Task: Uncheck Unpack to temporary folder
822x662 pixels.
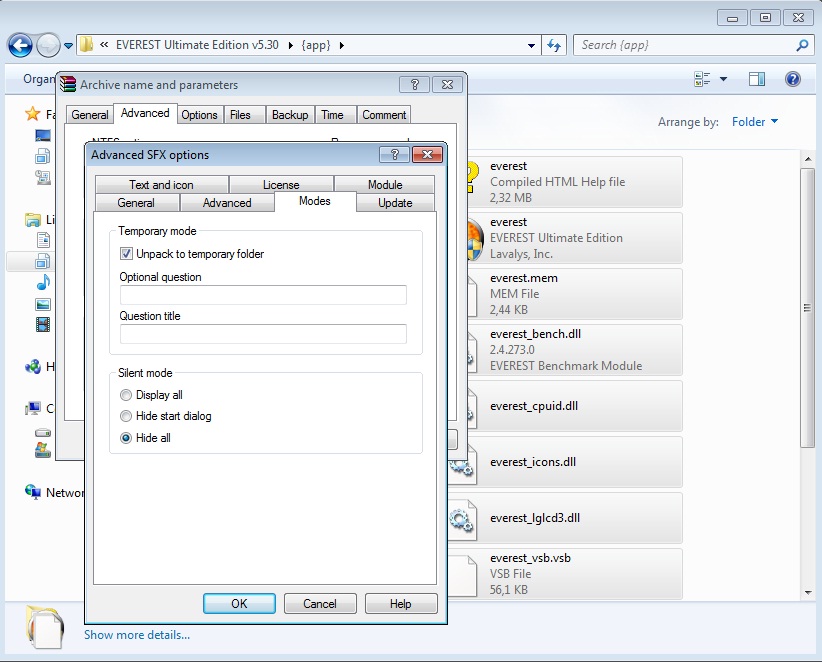Action: pyautogui.click(x=126, y=254)
